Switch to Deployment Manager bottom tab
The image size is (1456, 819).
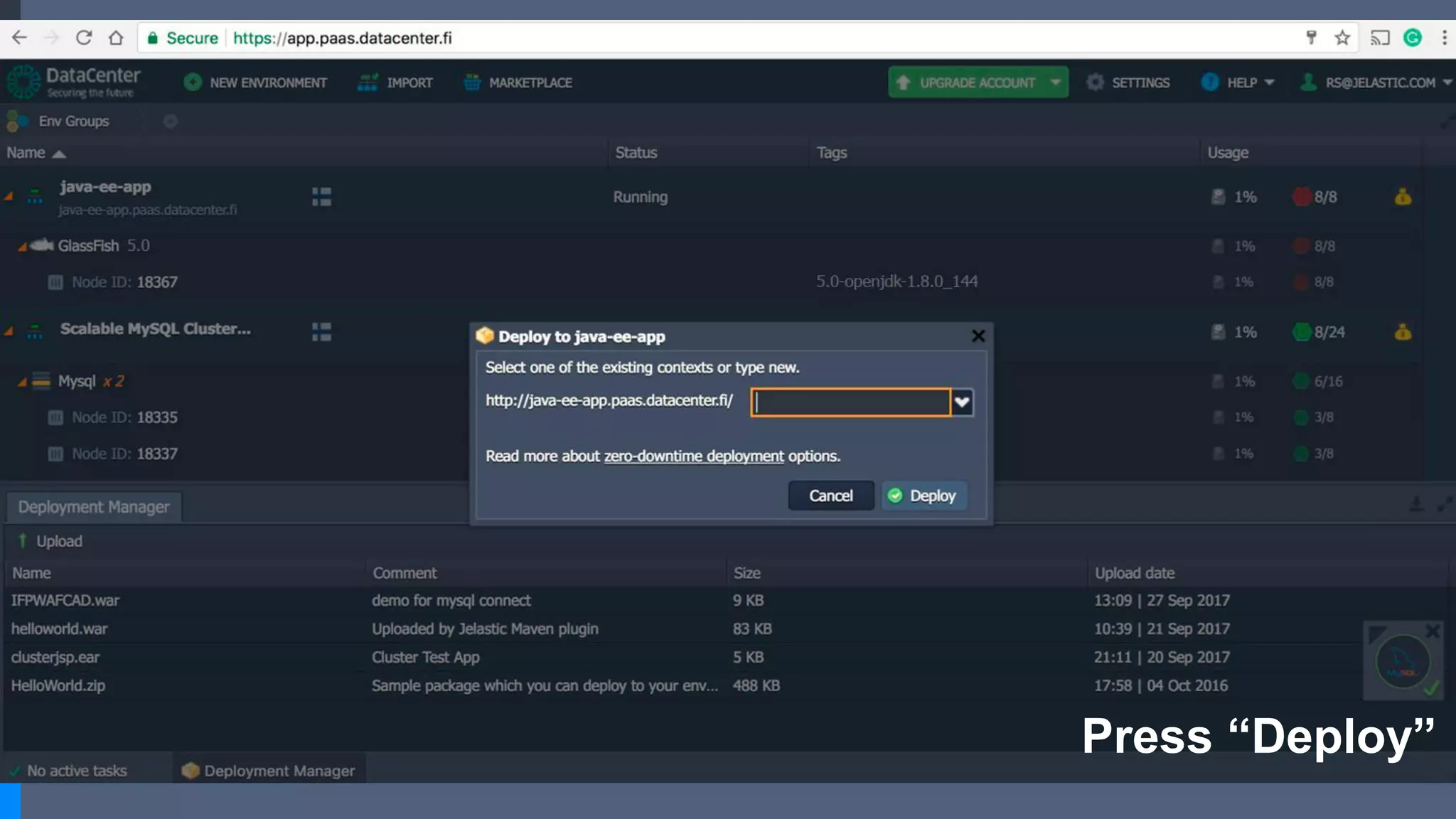(269, 771)
